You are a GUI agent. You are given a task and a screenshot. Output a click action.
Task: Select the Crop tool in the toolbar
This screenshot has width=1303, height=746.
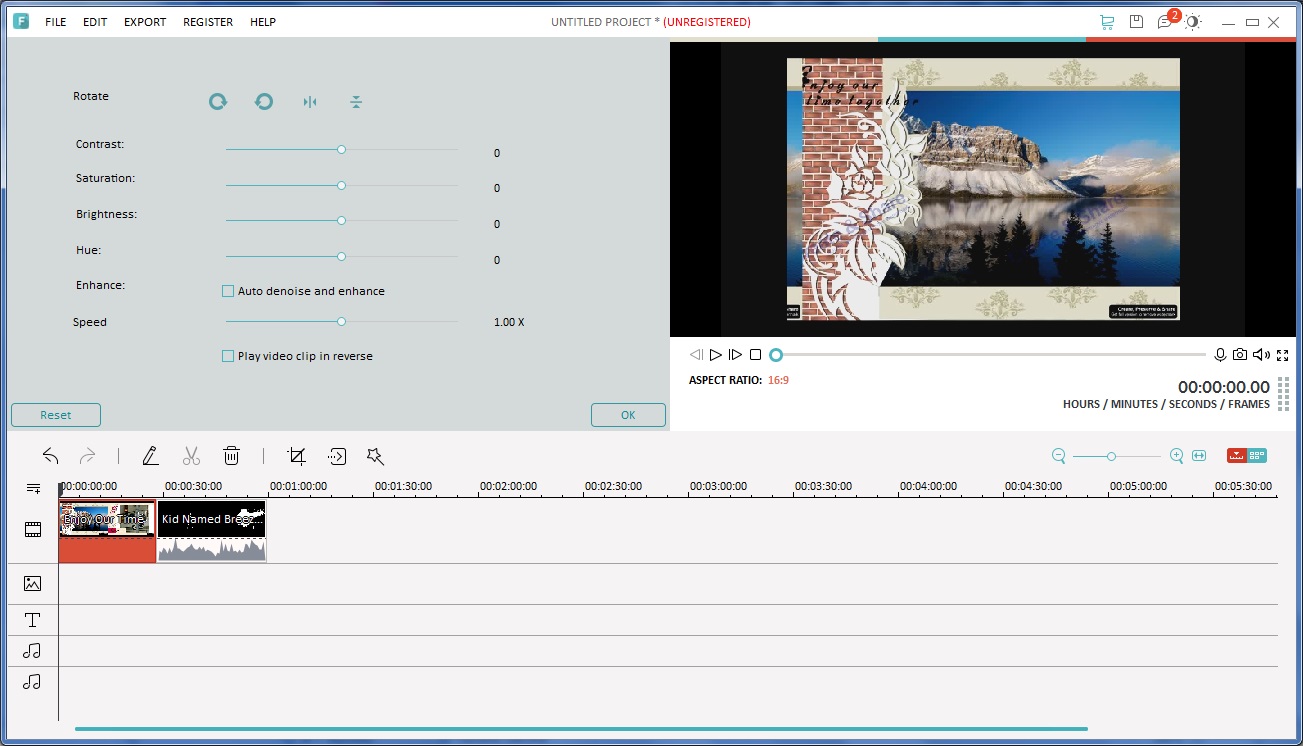tap(296, 455)
